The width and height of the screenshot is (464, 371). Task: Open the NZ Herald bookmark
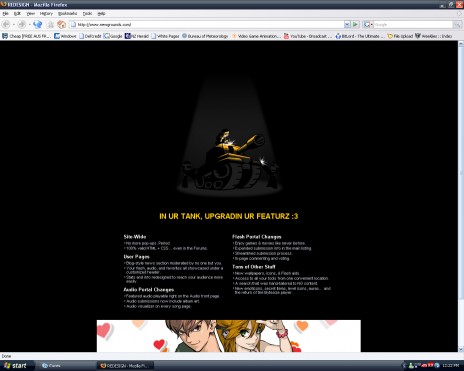[x=137, y=36]
